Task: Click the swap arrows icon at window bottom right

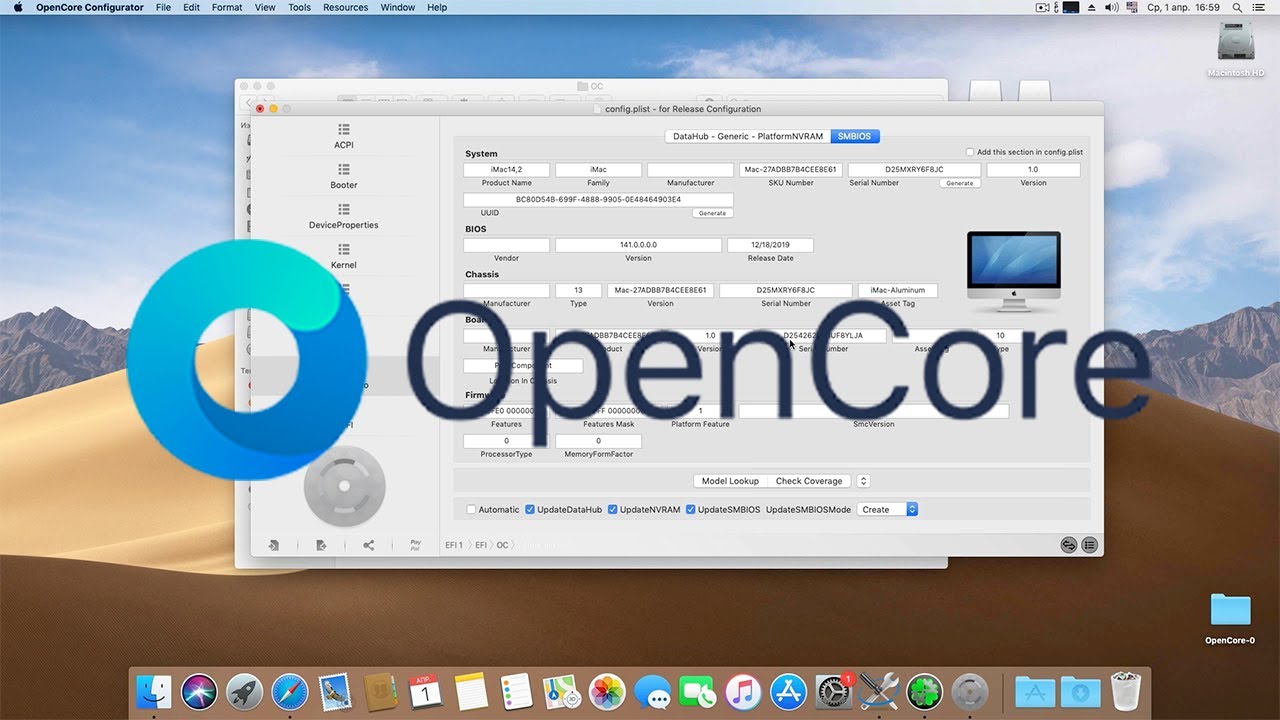Action: coord(1069,545)
